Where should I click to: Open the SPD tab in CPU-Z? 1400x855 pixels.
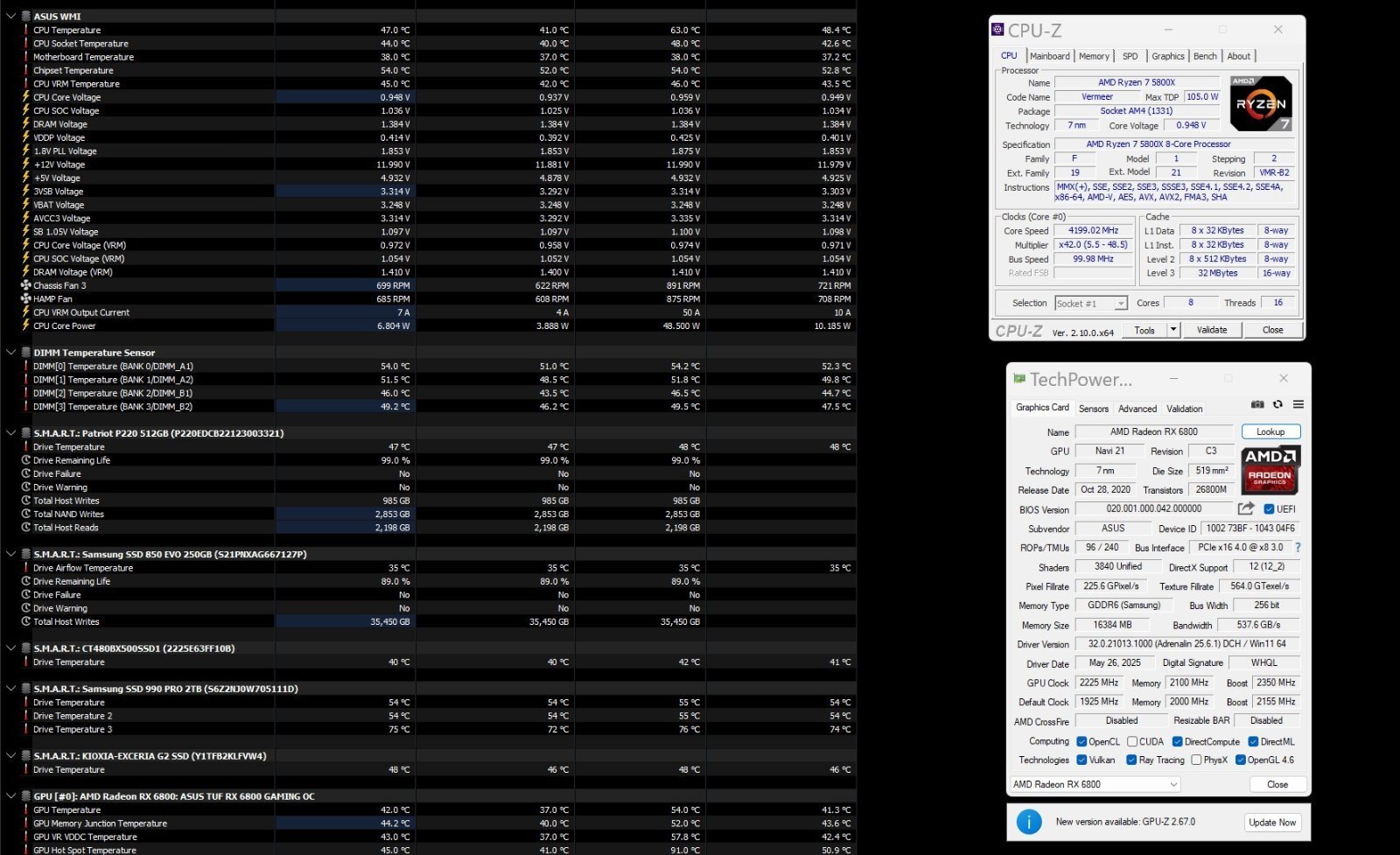[x=1130, y=56]
